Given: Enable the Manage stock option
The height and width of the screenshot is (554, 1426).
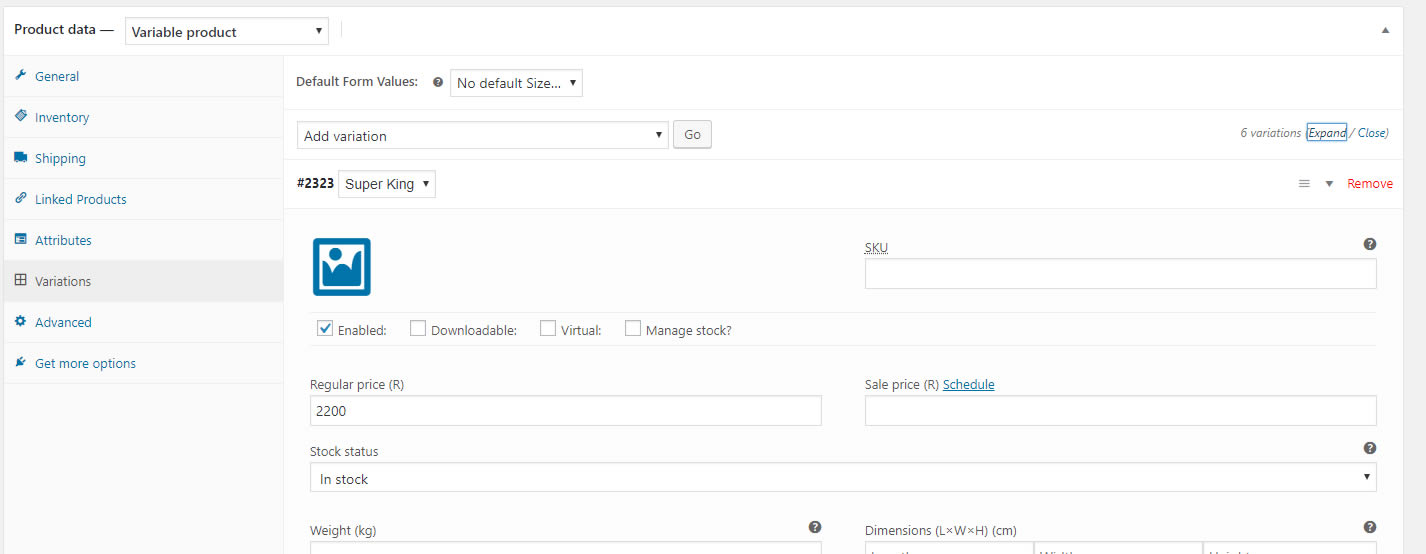Looking at the screenshot, I should (x=633, y=328).
